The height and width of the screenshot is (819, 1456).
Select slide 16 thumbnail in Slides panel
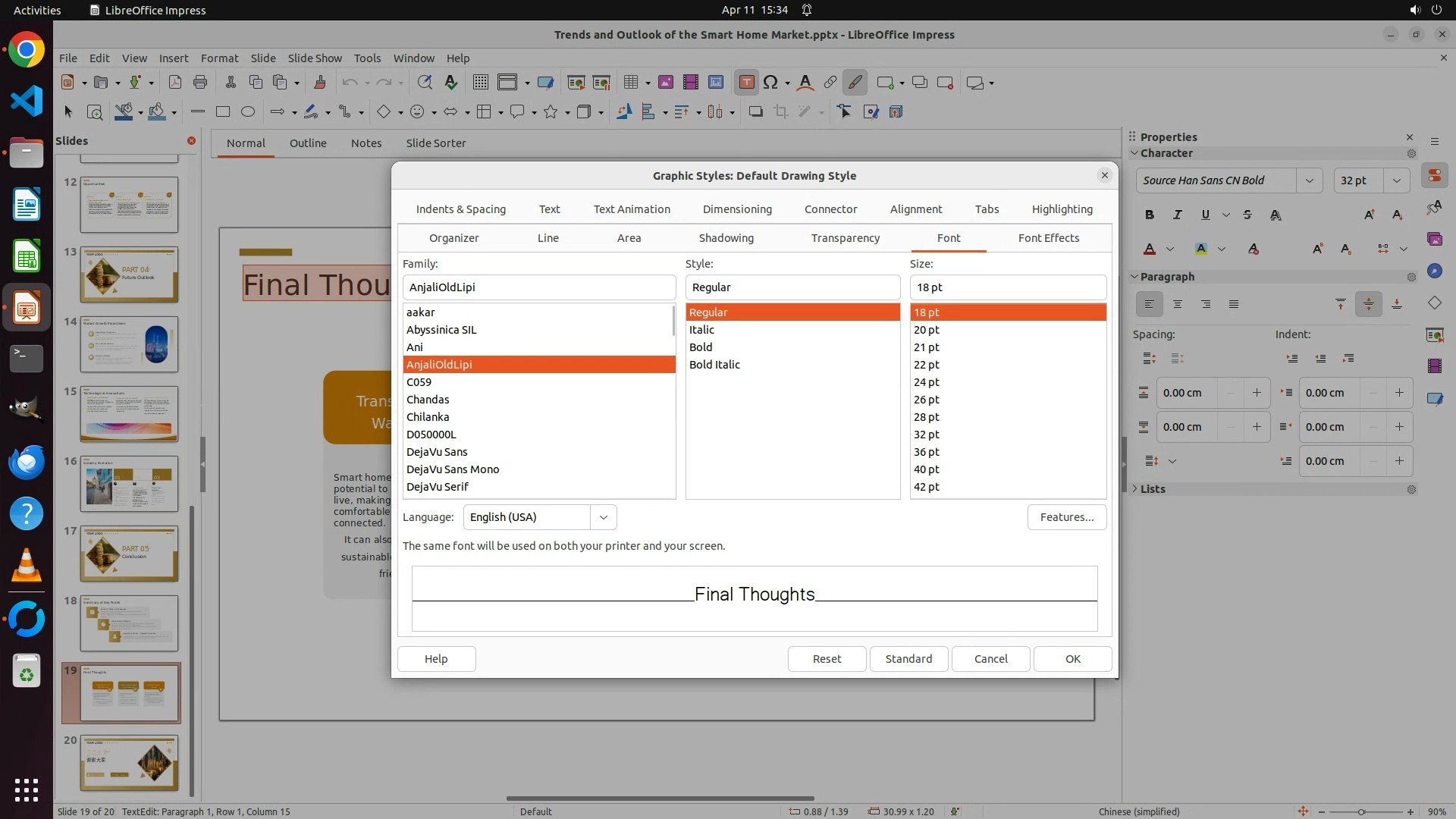[129, 484]
